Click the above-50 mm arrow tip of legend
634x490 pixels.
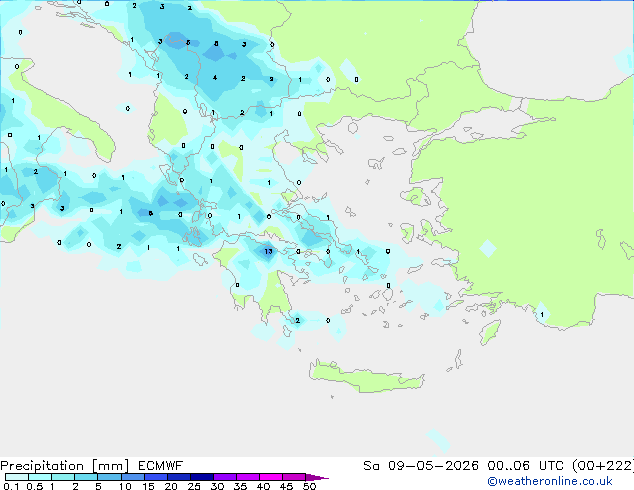coord(317,477)
